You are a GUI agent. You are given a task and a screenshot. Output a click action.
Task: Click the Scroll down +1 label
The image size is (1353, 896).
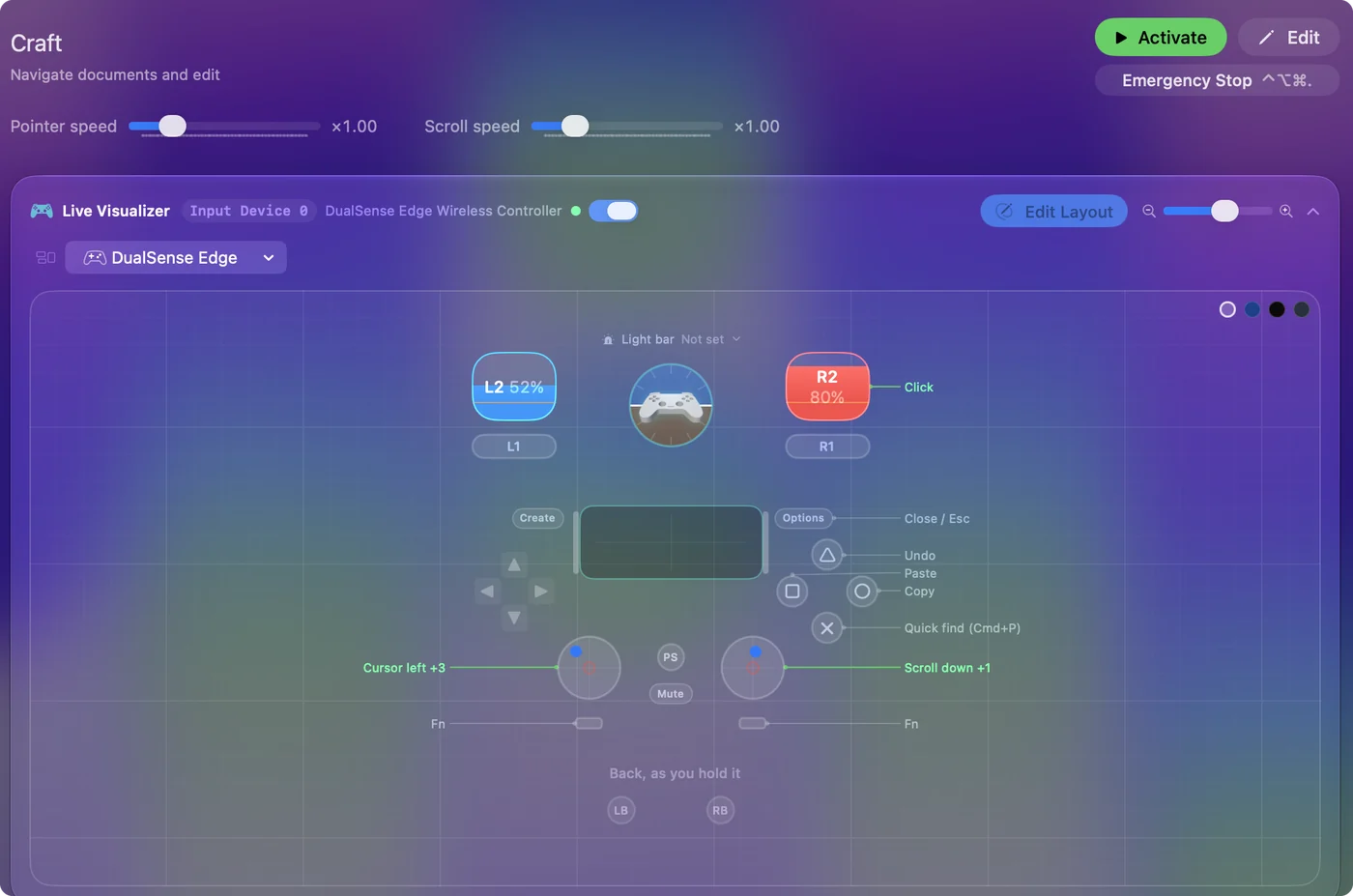click(947, 668)
